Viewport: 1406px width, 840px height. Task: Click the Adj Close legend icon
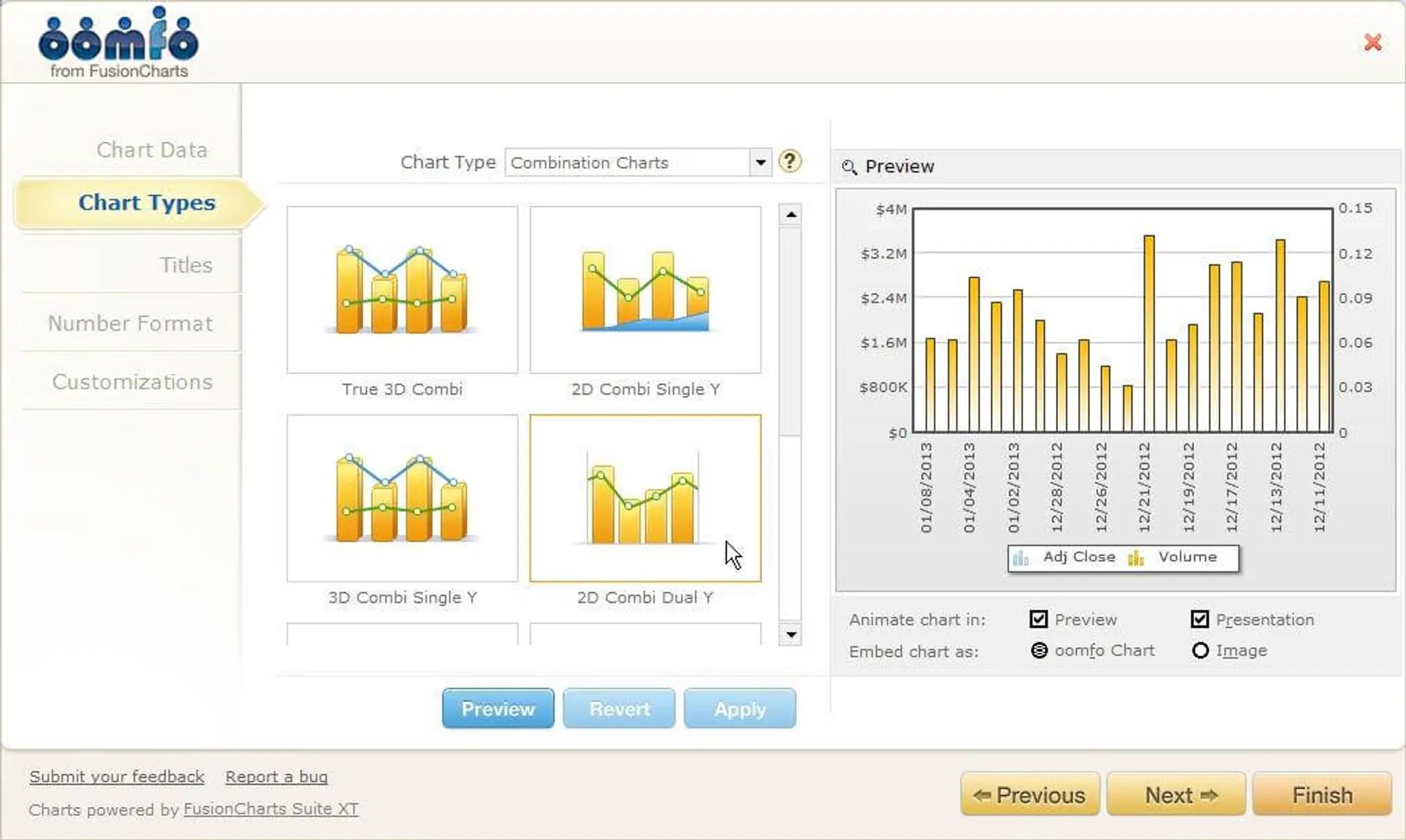coord(1021,558)
